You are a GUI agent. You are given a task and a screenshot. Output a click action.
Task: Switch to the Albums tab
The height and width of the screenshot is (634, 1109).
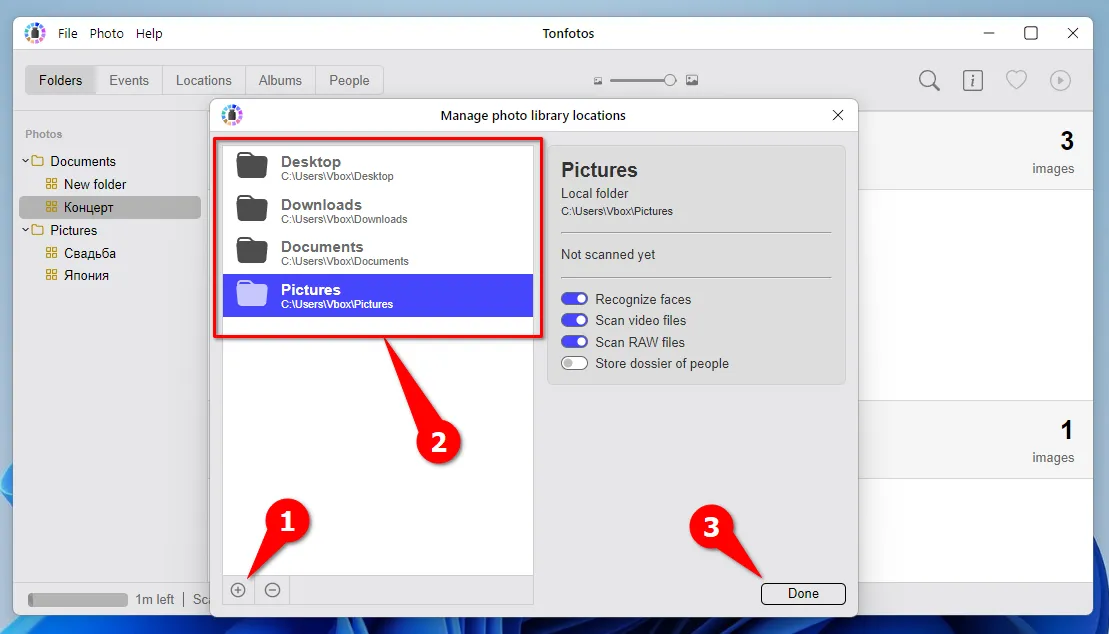(280, 81)
